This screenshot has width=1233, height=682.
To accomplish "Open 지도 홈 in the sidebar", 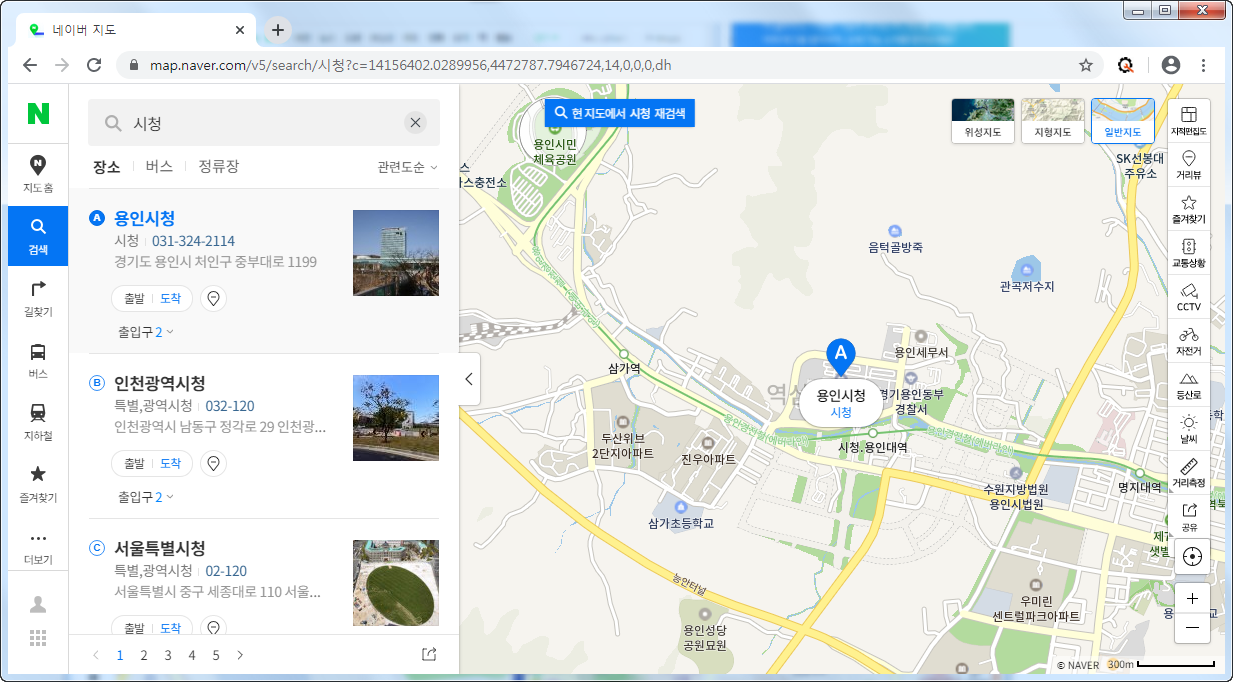I will (x=38, y=175).
